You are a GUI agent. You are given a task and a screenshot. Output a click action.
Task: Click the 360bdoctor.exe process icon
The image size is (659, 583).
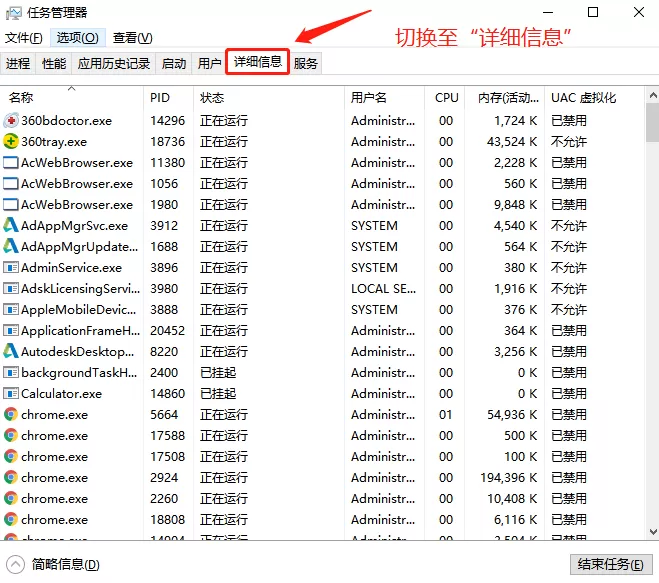11,121
